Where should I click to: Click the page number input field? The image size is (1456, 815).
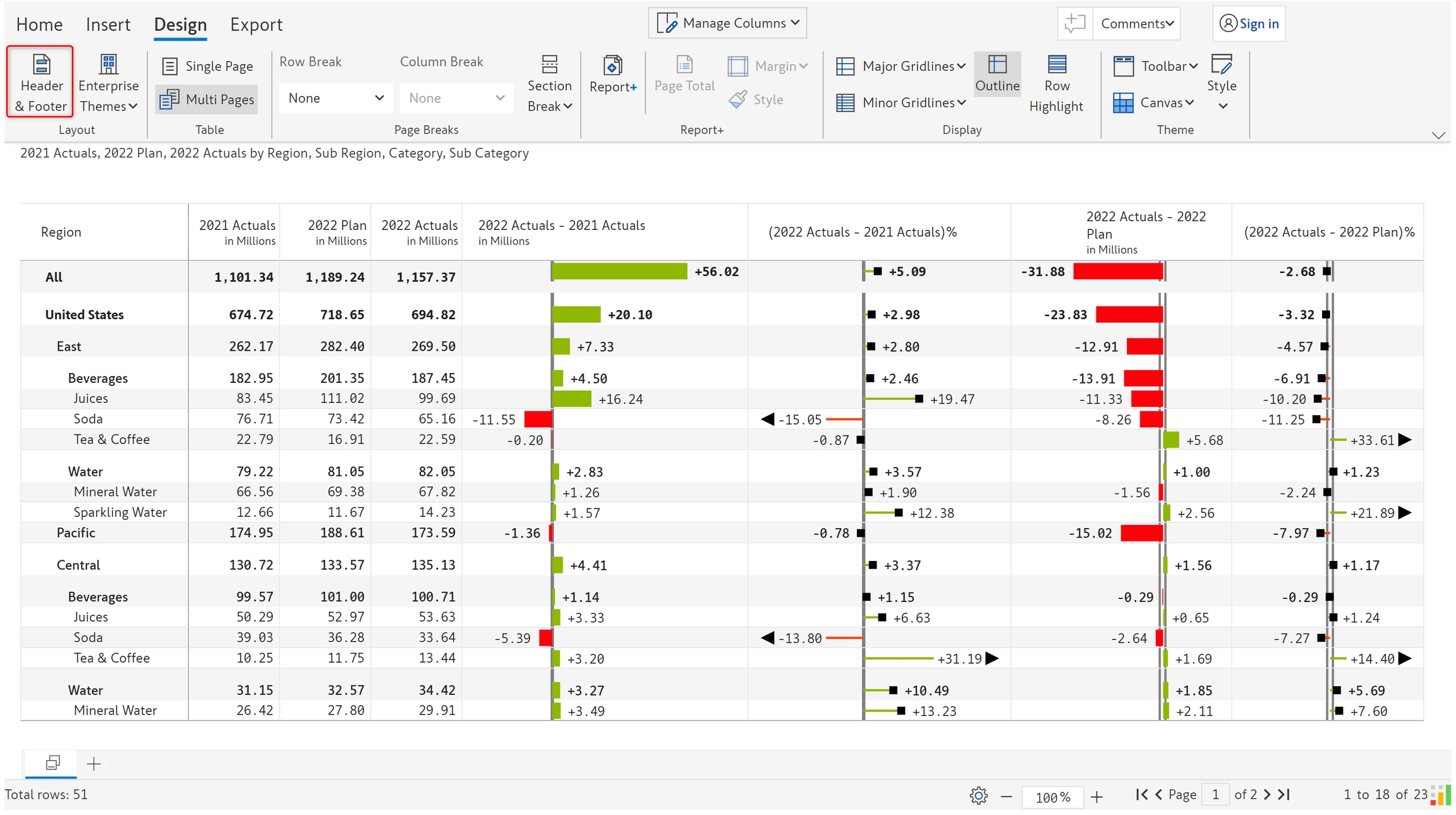[1215, 795]
